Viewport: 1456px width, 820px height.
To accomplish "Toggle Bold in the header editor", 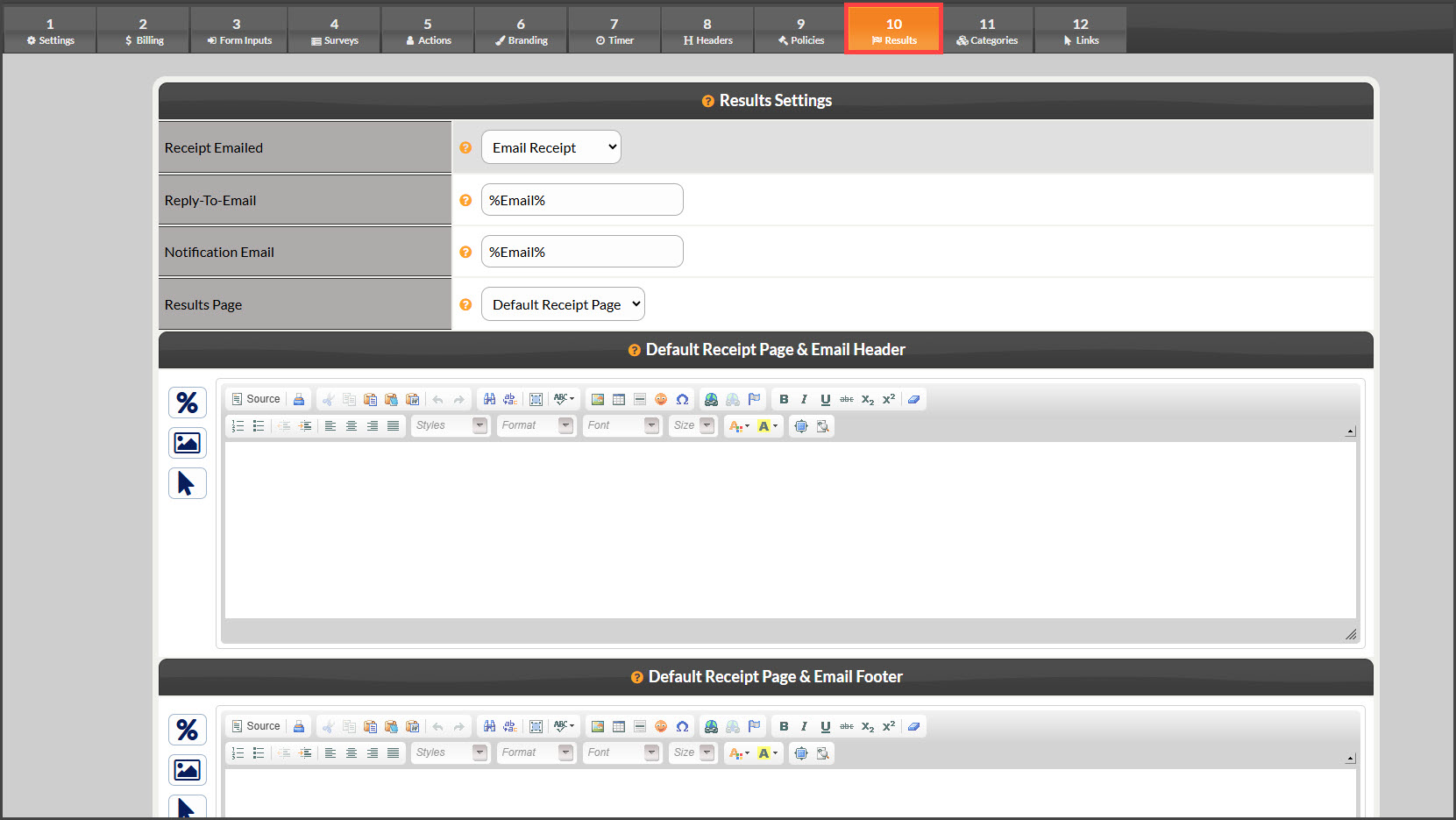I will point(784,399).
